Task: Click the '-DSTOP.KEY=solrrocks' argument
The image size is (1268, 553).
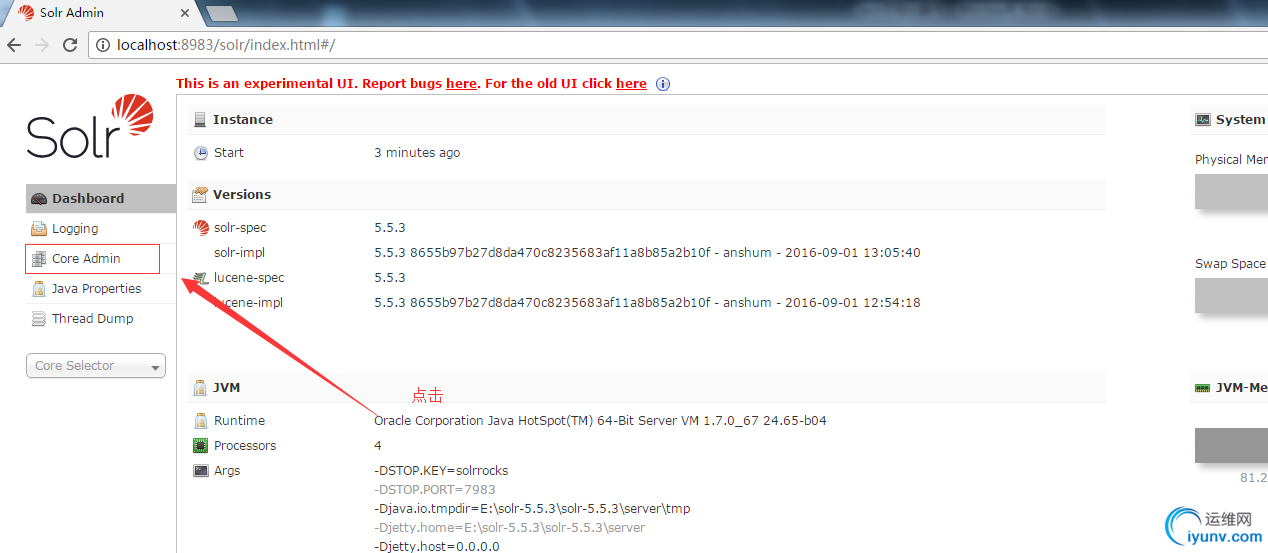Action: [441, 471]
